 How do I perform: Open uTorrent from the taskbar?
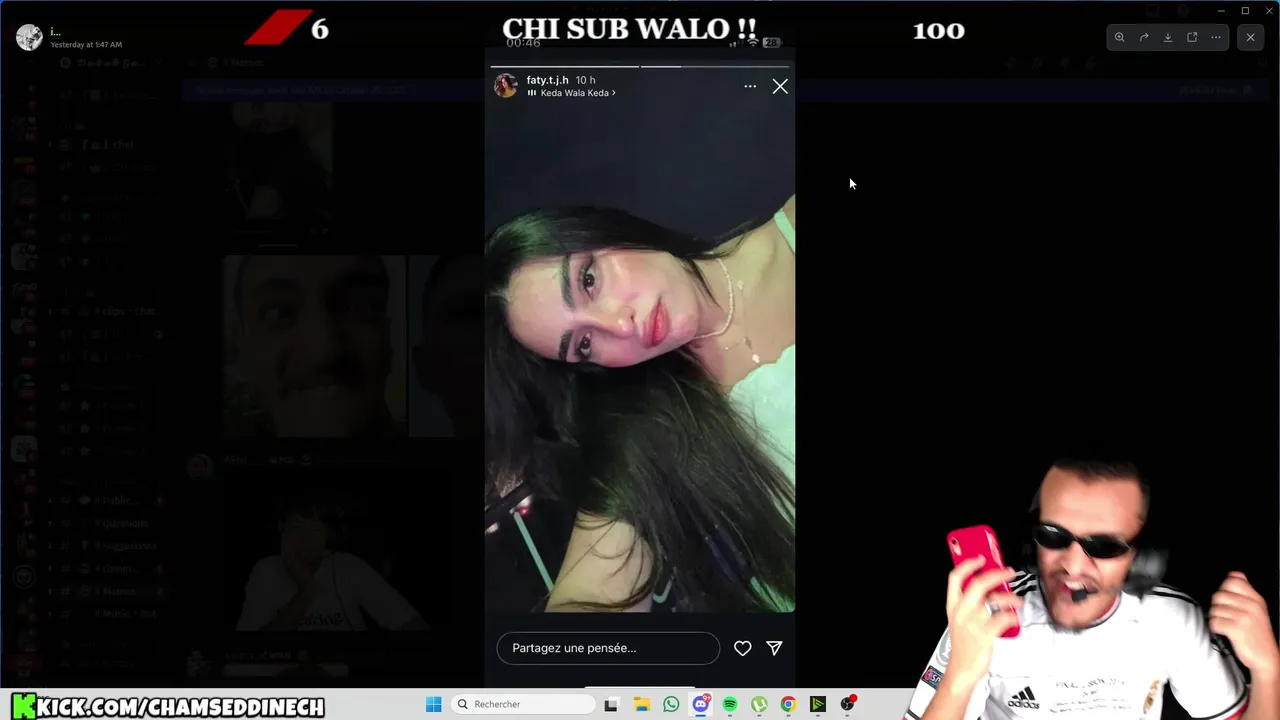point(759,704)
